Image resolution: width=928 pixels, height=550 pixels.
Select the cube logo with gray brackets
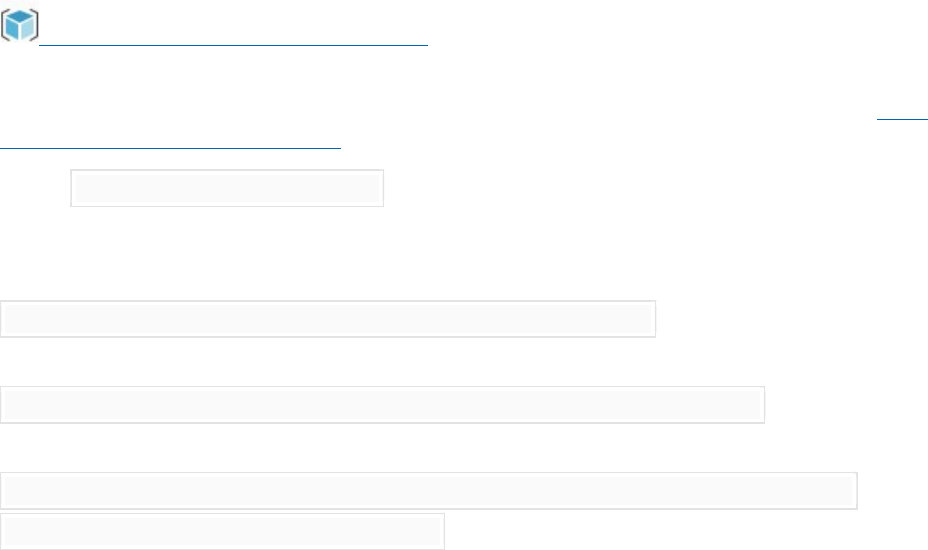coord(20,25)
